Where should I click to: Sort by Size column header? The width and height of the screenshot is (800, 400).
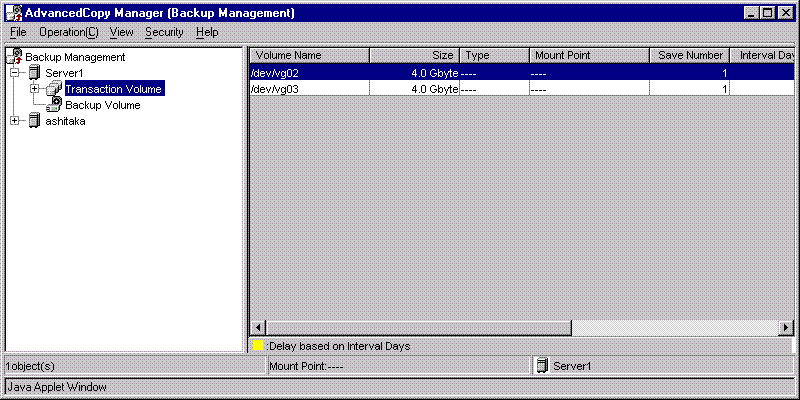414,55
